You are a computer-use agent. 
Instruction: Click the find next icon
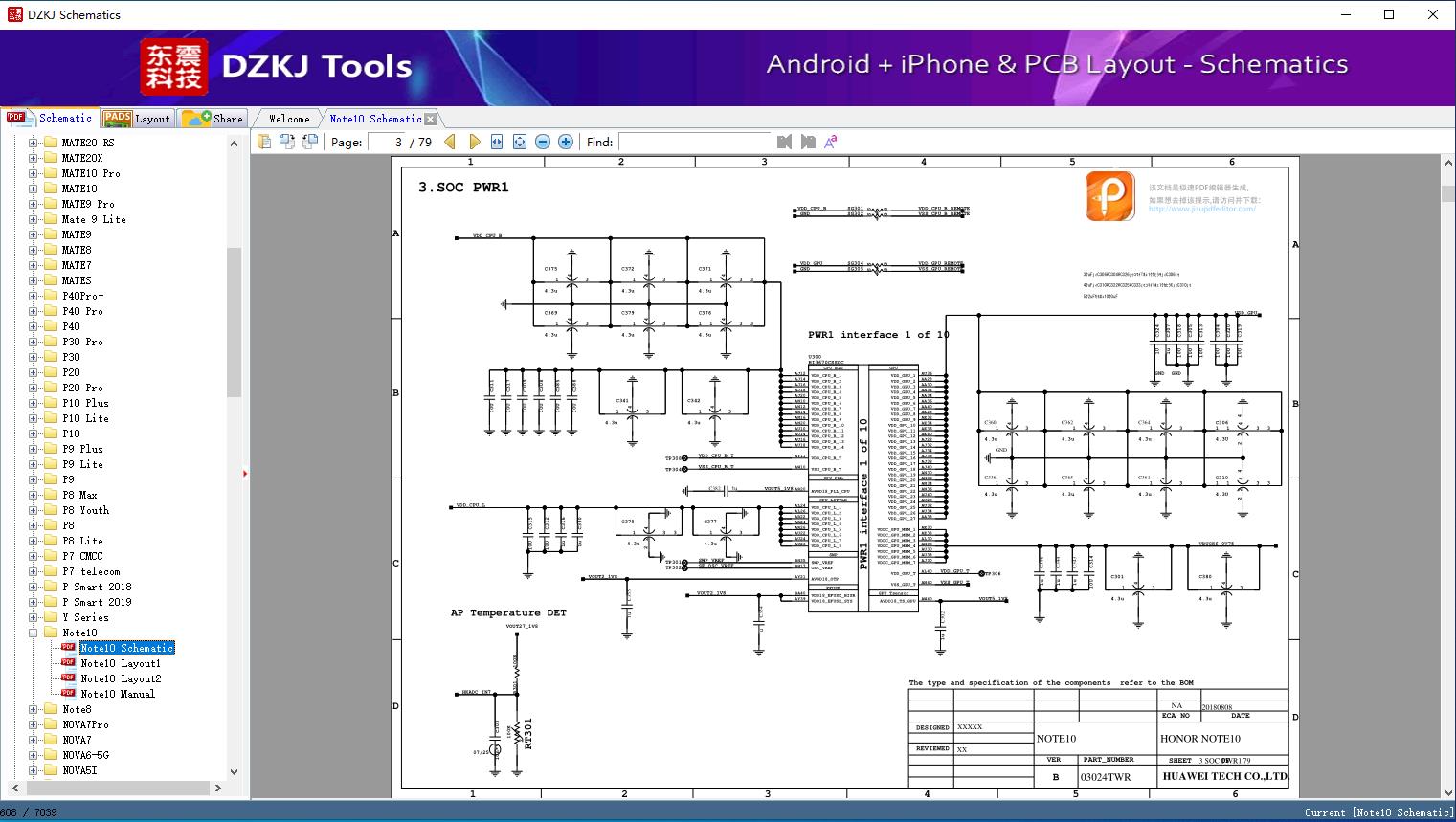808,142
